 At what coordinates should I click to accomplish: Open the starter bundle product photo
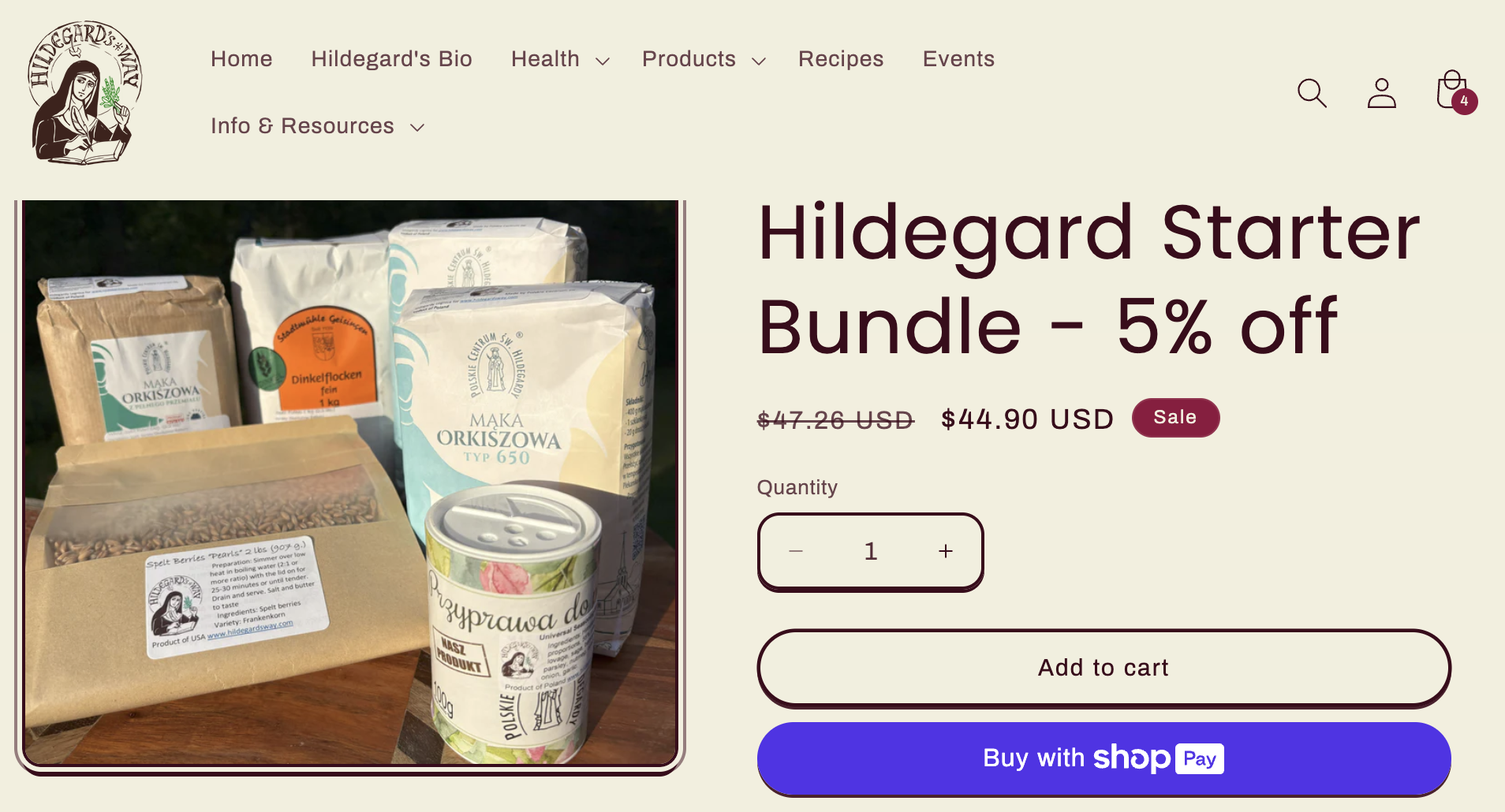tap(350, 482)
